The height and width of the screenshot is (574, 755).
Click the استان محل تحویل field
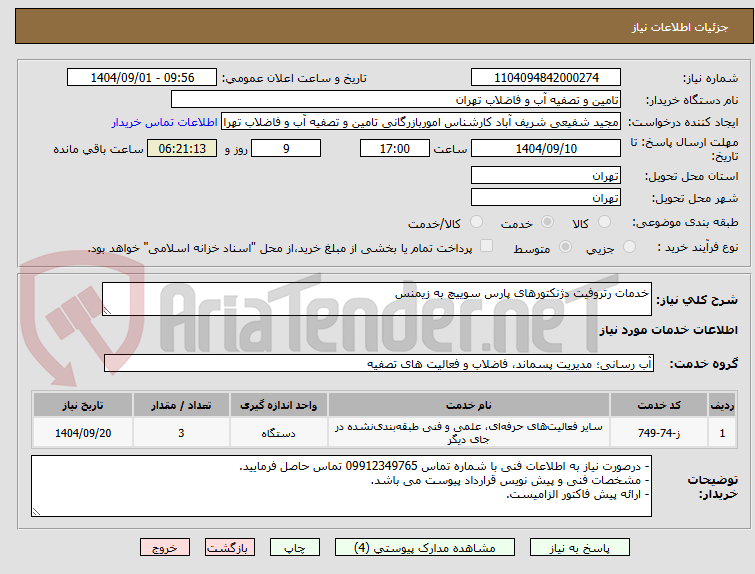click(546, 176)
